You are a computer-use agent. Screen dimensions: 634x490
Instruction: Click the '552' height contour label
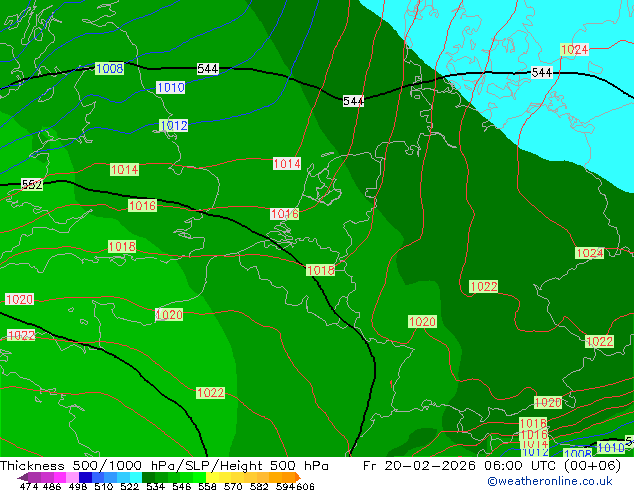point(32,185)
